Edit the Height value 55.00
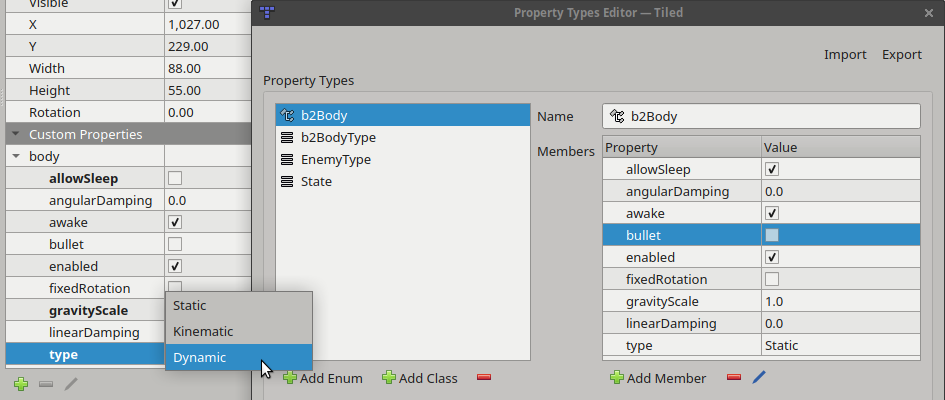This screenshot has width=945, height=400. (207, 90)
